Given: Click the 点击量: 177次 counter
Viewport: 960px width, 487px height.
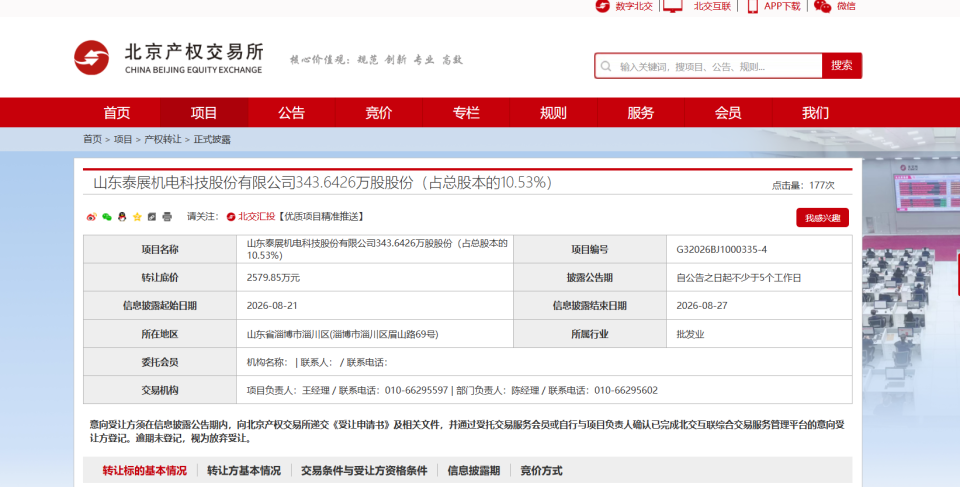Looking at the screenshot, I should pyautogui.click(x=803, y=185).
